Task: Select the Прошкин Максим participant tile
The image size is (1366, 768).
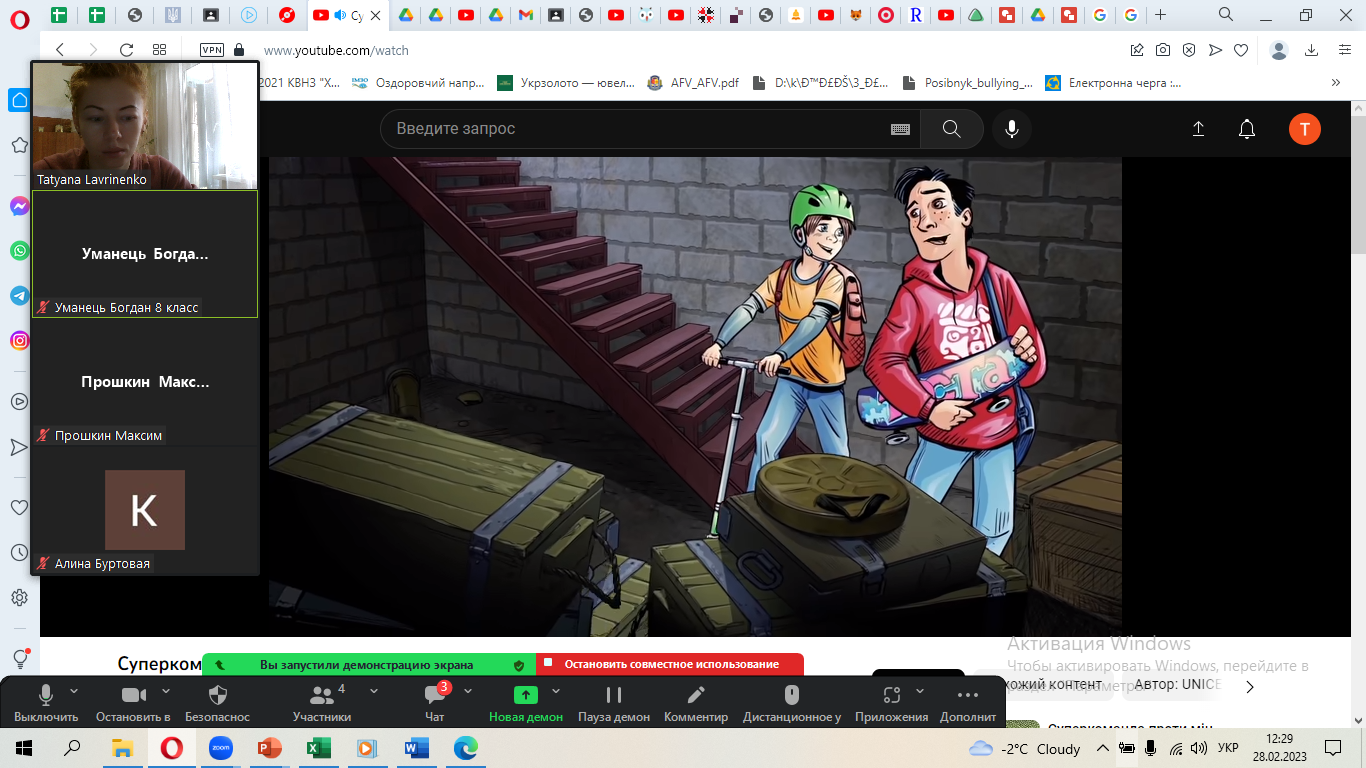Action: coord(145,382)
